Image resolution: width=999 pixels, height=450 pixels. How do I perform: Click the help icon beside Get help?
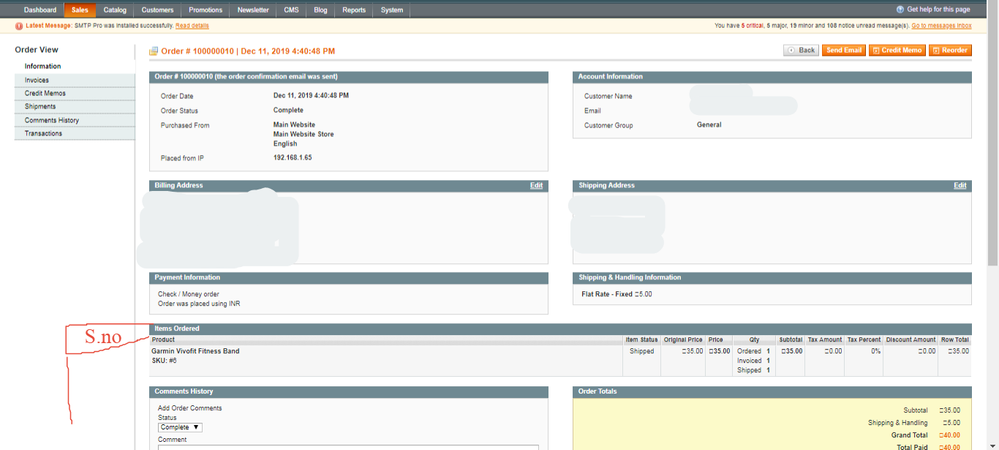point(900,10)
